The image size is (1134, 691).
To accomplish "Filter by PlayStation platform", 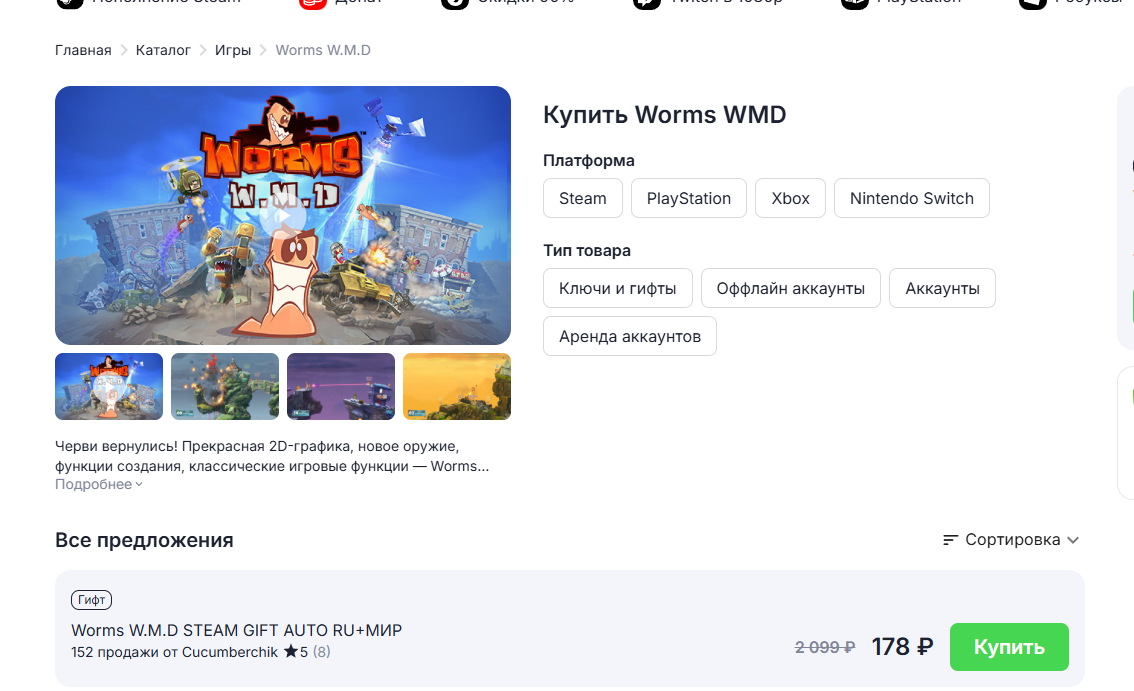I will point(688,198).
